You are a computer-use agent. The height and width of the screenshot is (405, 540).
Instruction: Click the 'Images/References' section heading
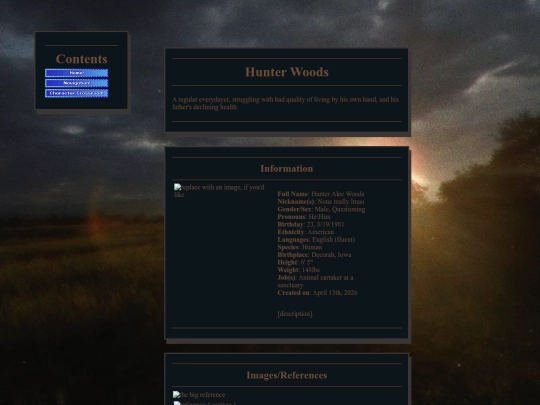click(287, 375)
